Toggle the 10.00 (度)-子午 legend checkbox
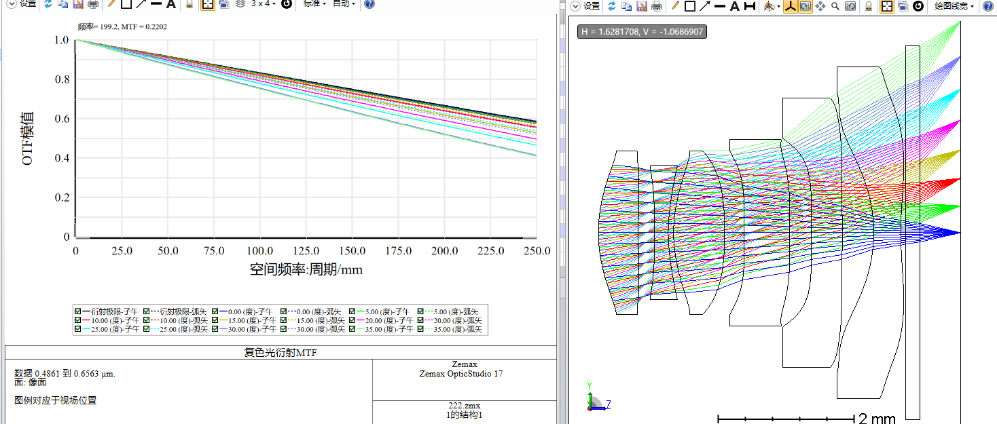The width and height of the screenshot is (997, 424). click(79, 319)
